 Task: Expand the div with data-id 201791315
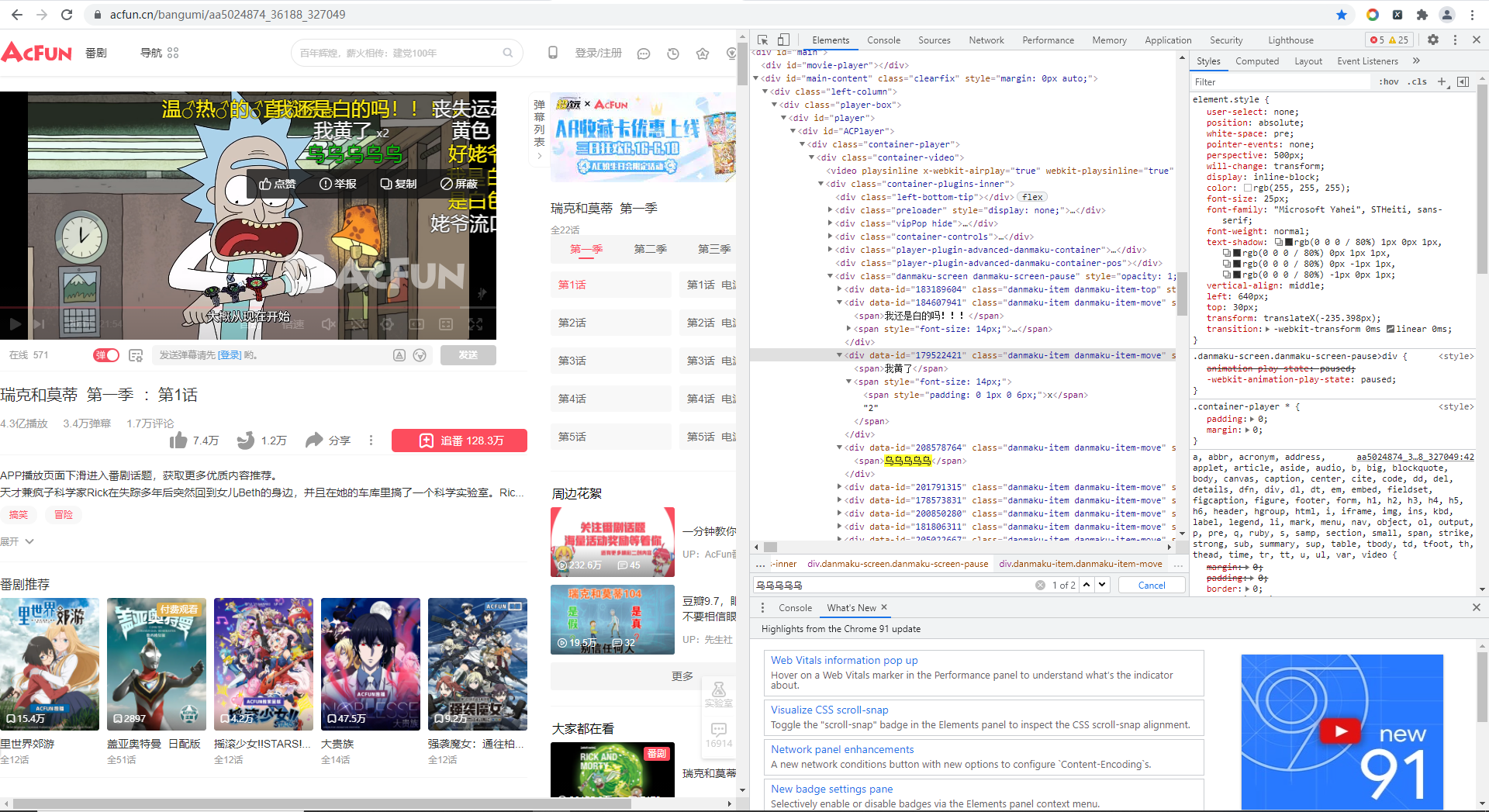(x=840, y=487)
